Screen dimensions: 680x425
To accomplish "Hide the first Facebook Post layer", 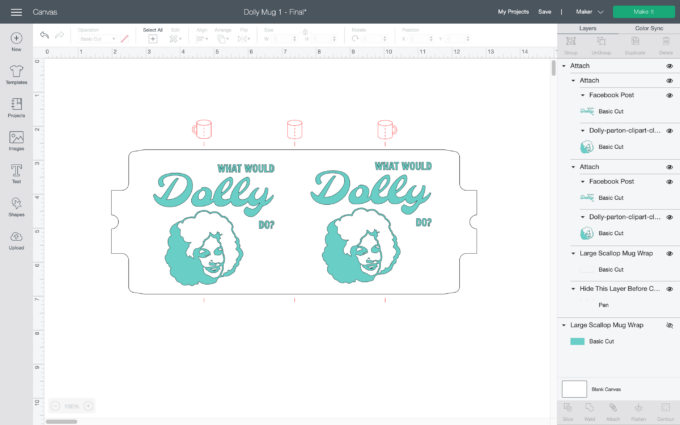I will [x=670, y=95].
